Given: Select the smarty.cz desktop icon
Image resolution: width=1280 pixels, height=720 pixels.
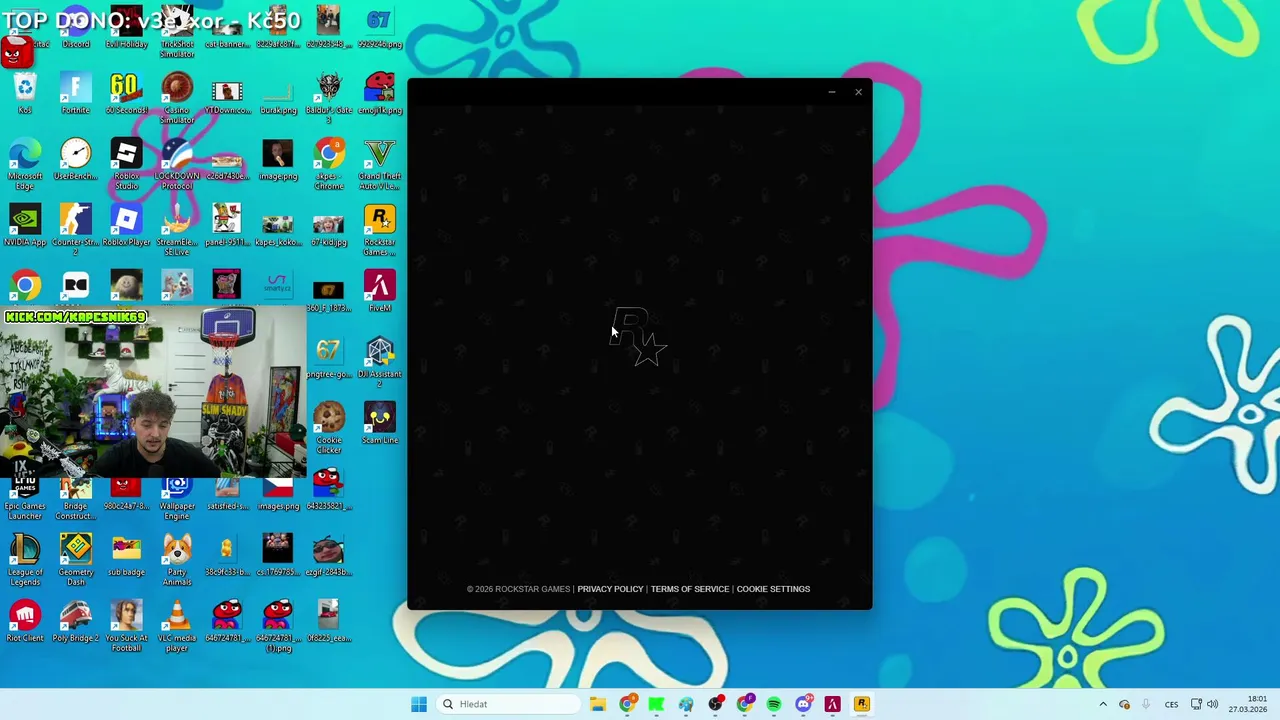Looking at the screenshot, I should (x=278, y=286).
